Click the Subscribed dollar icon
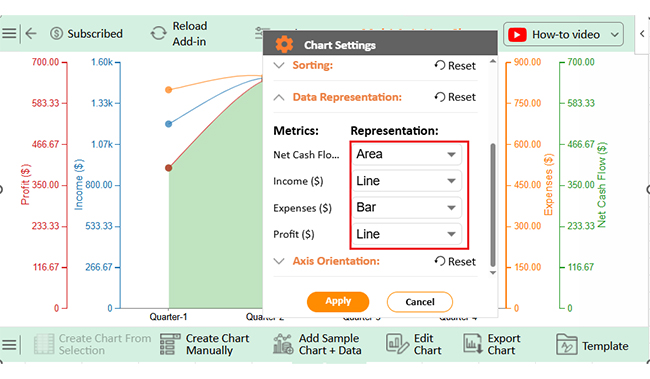Screen dimensions: 650x379 56,33
